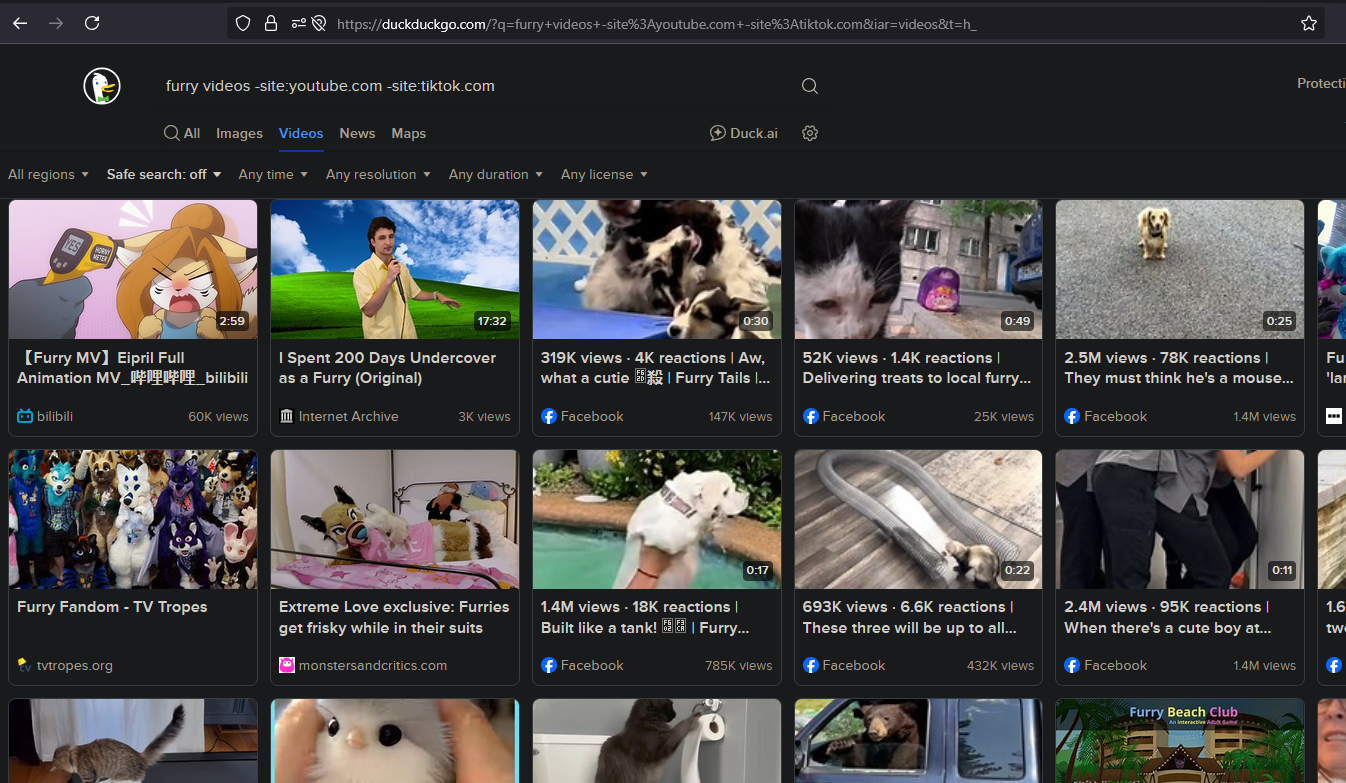Click the puppies thumbnail with 0:30 duration
Screen dimensions: 1346x783
tap(657, 269)
